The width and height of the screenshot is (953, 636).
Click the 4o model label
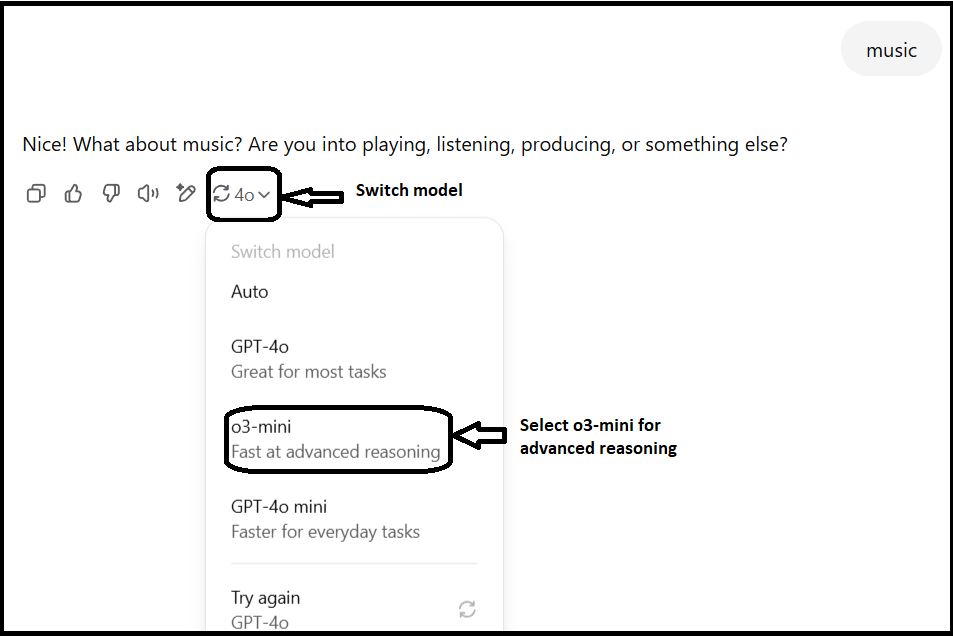click(x=244, y=195)
